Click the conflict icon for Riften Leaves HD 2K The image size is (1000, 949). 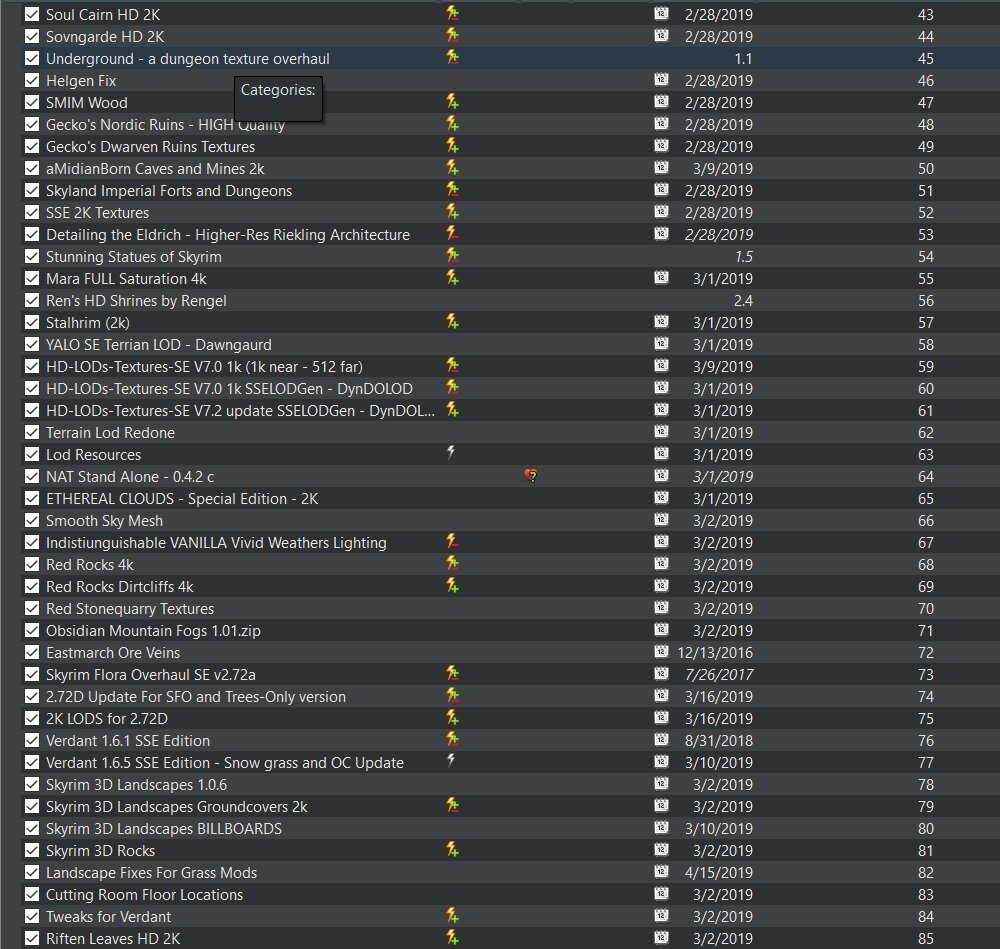click(x=452, y=938)
